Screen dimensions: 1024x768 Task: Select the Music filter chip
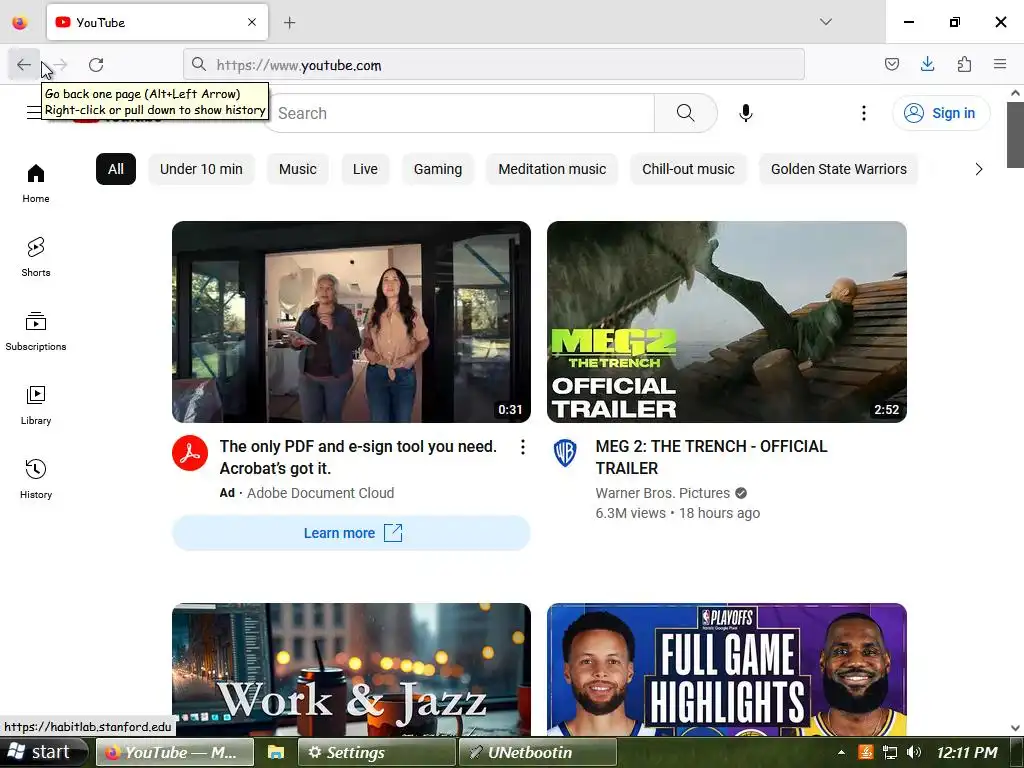[298, 169]
